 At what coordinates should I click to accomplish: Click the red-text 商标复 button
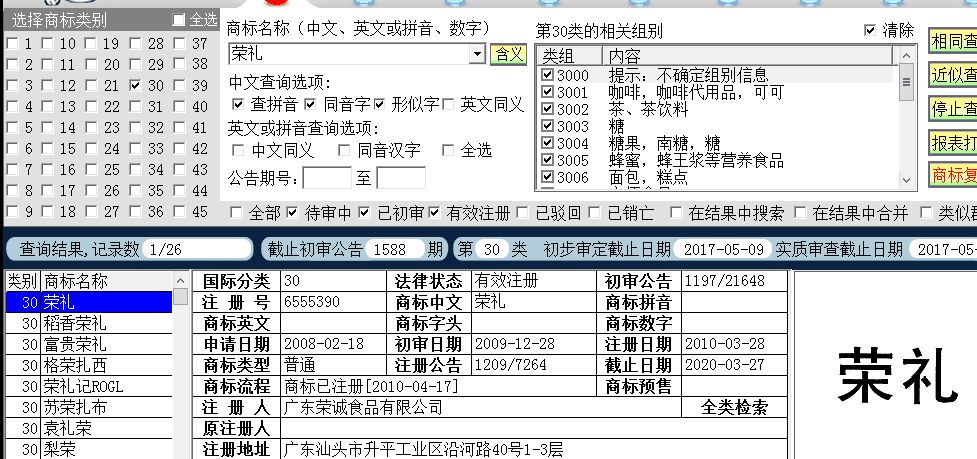pyautogui.click(x=953, y=175)
